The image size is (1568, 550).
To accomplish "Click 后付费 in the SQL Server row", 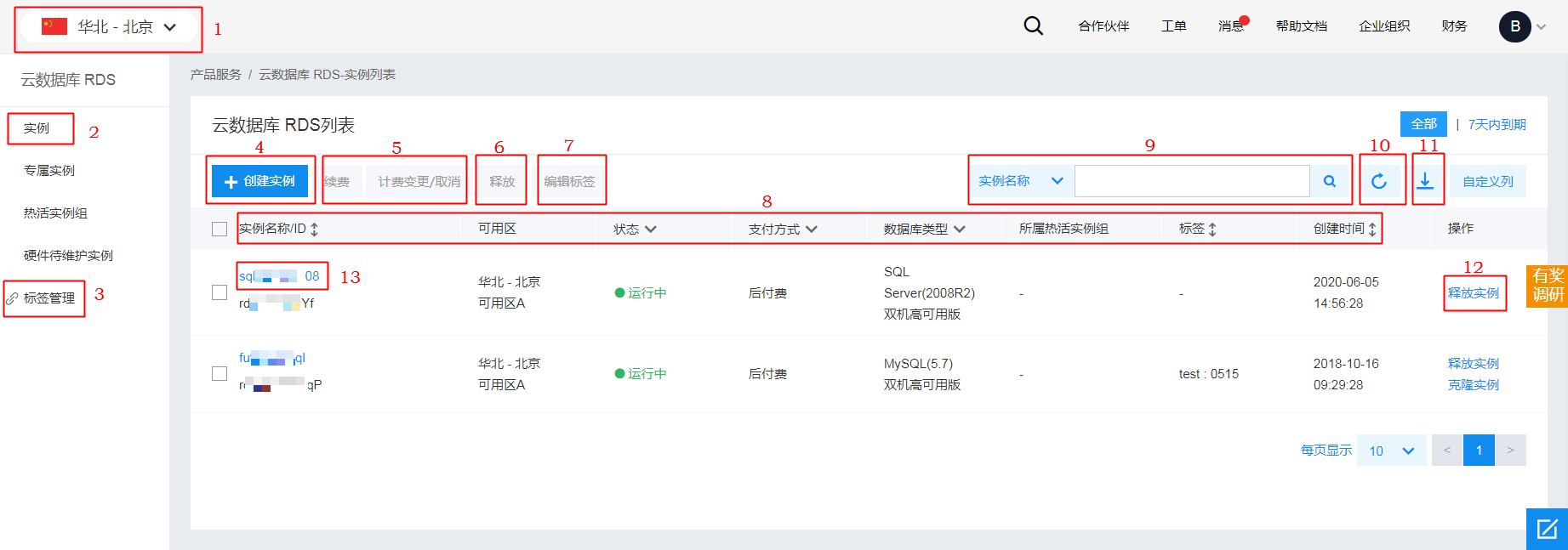I will point(767,293).
